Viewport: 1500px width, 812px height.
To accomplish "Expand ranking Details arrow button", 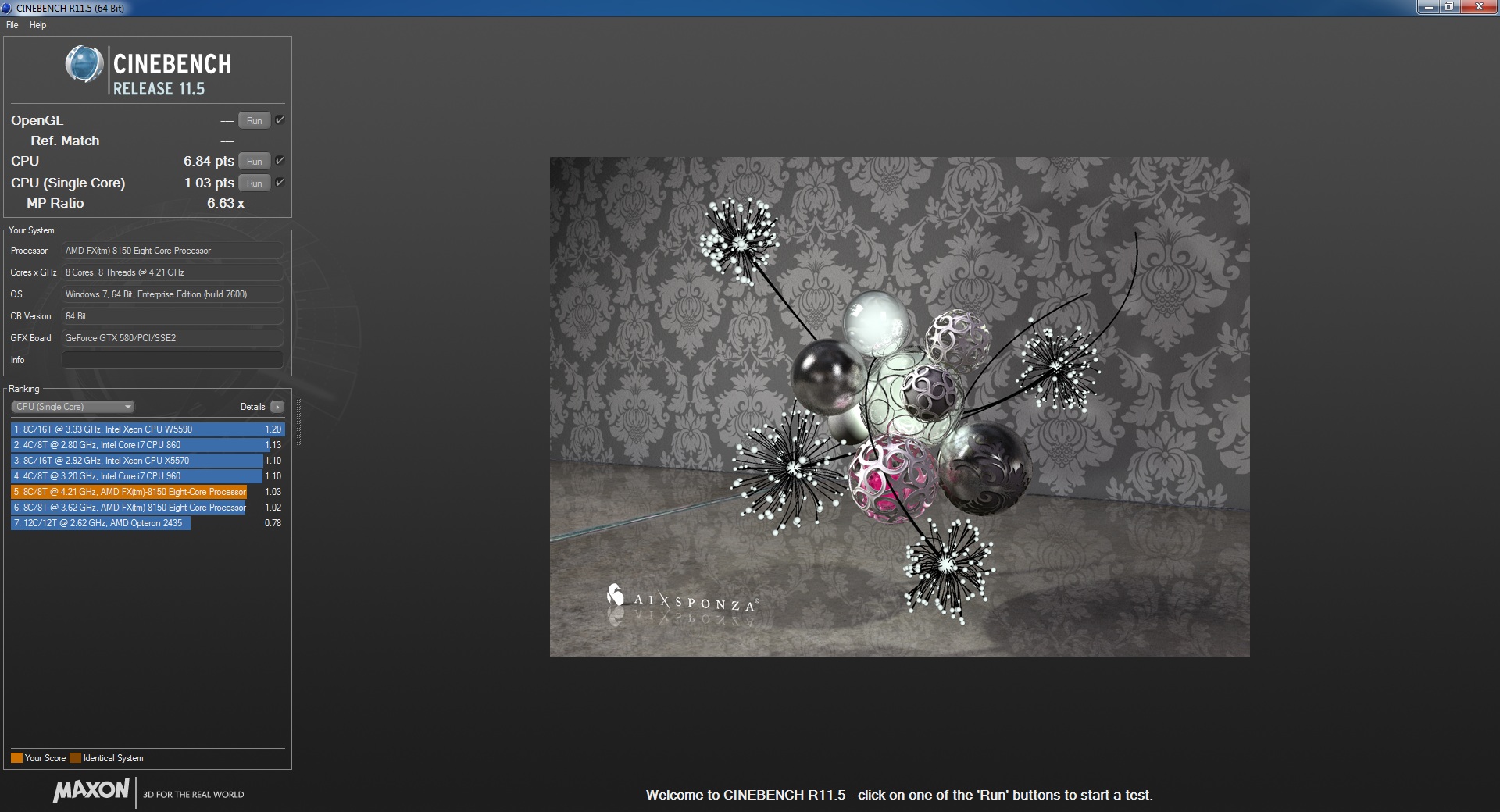I will [277, 407].
